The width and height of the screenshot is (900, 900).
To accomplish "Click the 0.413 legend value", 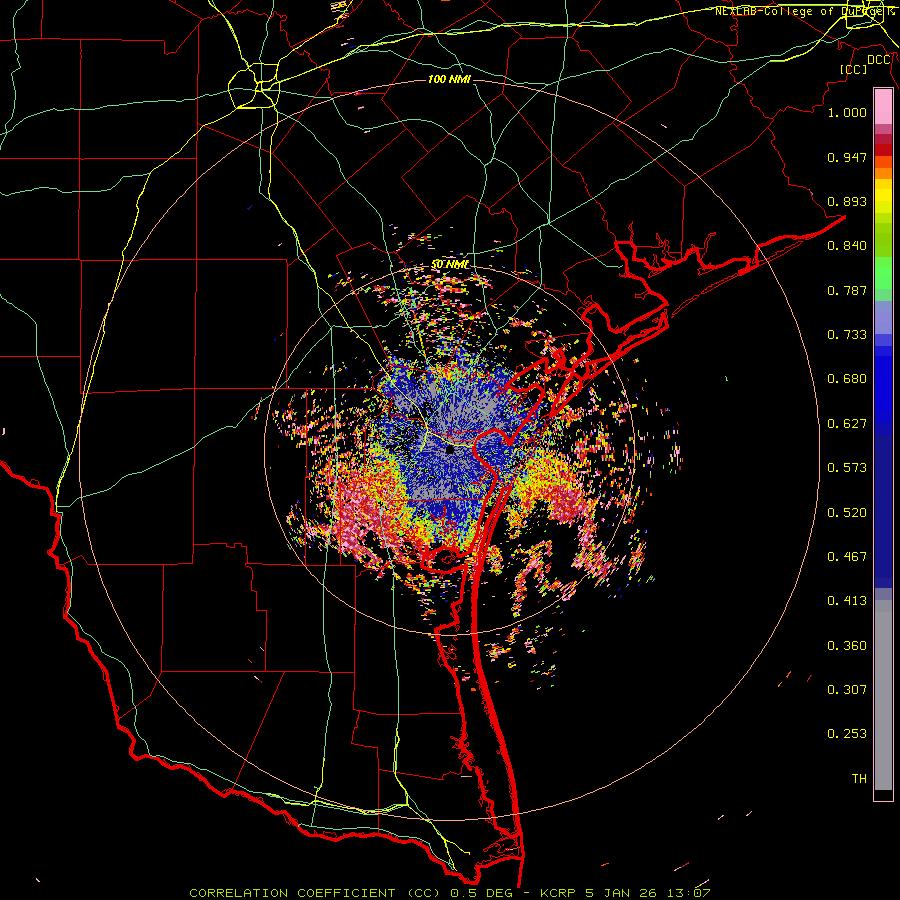I will tap(847, 601).
